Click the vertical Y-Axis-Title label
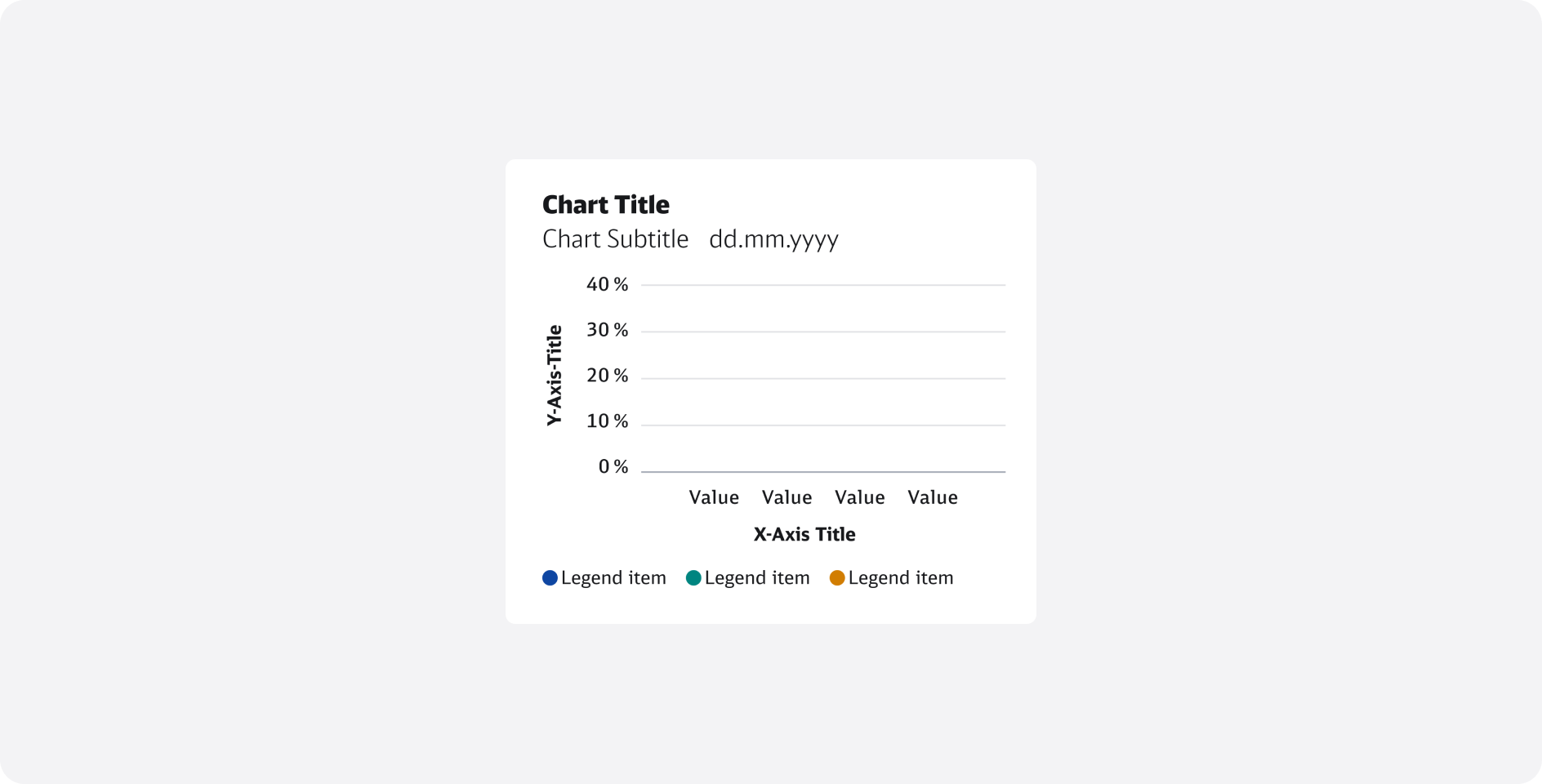1542x784 pixels. 555,375
